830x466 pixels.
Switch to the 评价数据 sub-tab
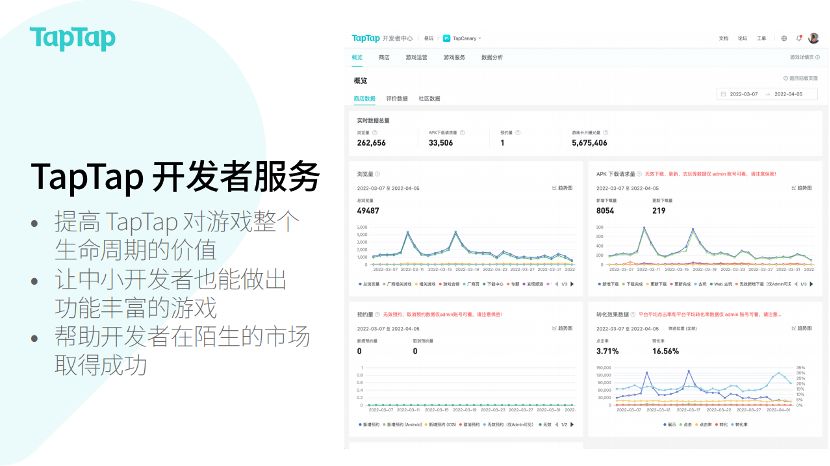point(397,98)
